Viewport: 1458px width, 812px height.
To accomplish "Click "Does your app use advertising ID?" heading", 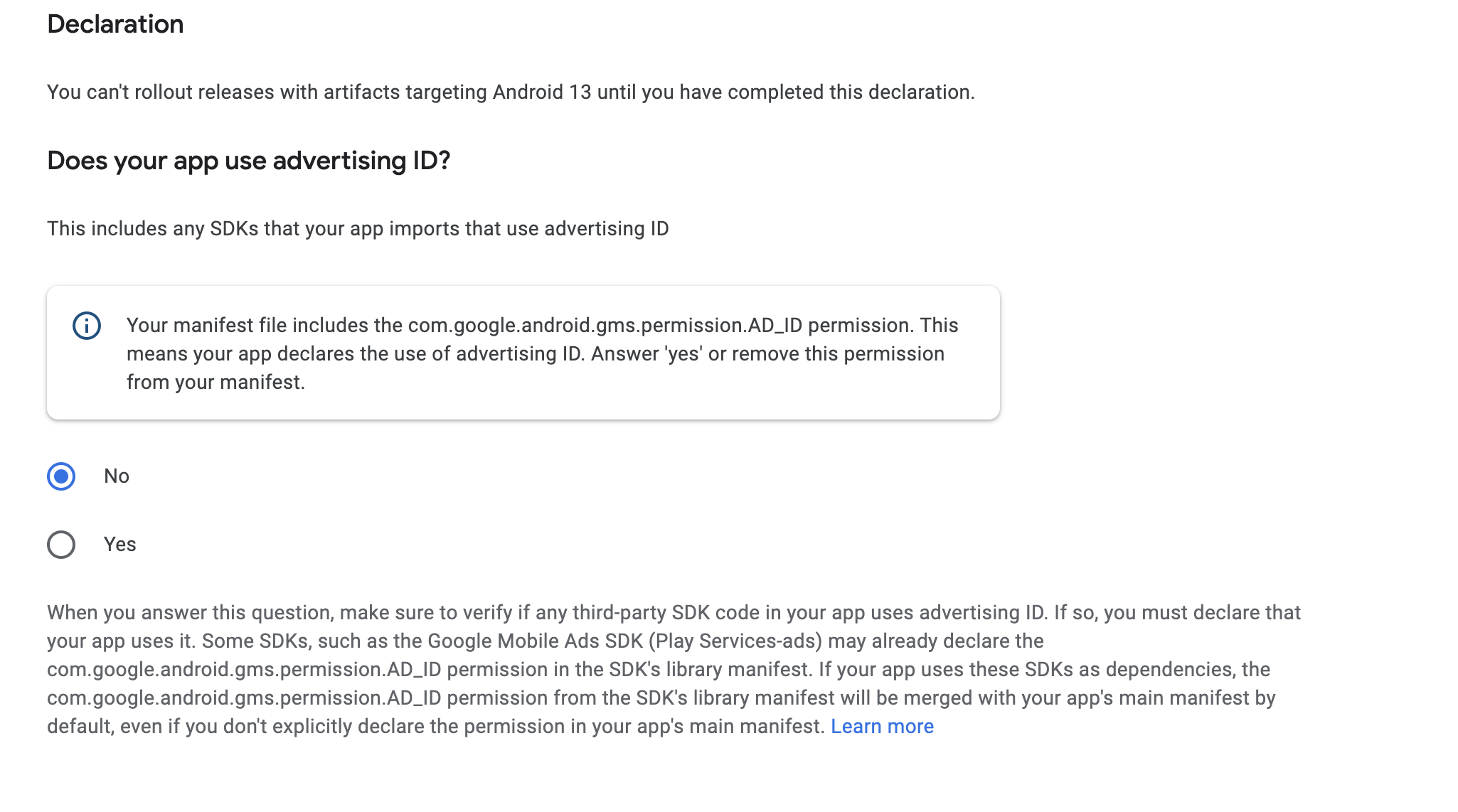I will pos(249,161).
